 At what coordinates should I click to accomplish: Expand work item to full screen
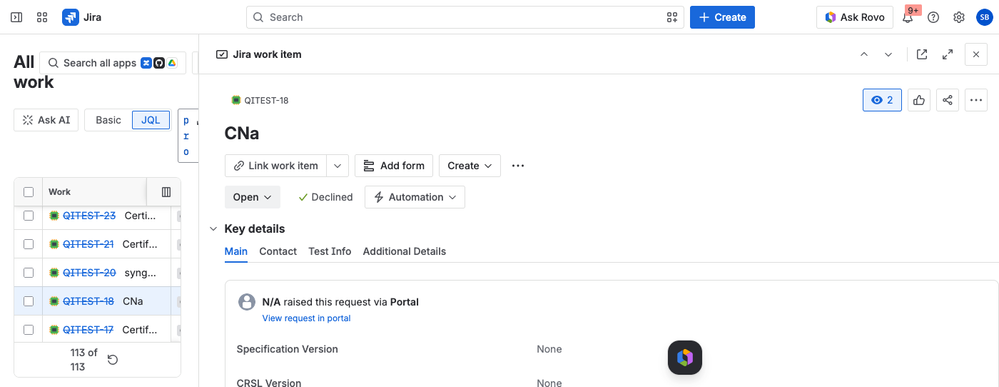point(947,55)
